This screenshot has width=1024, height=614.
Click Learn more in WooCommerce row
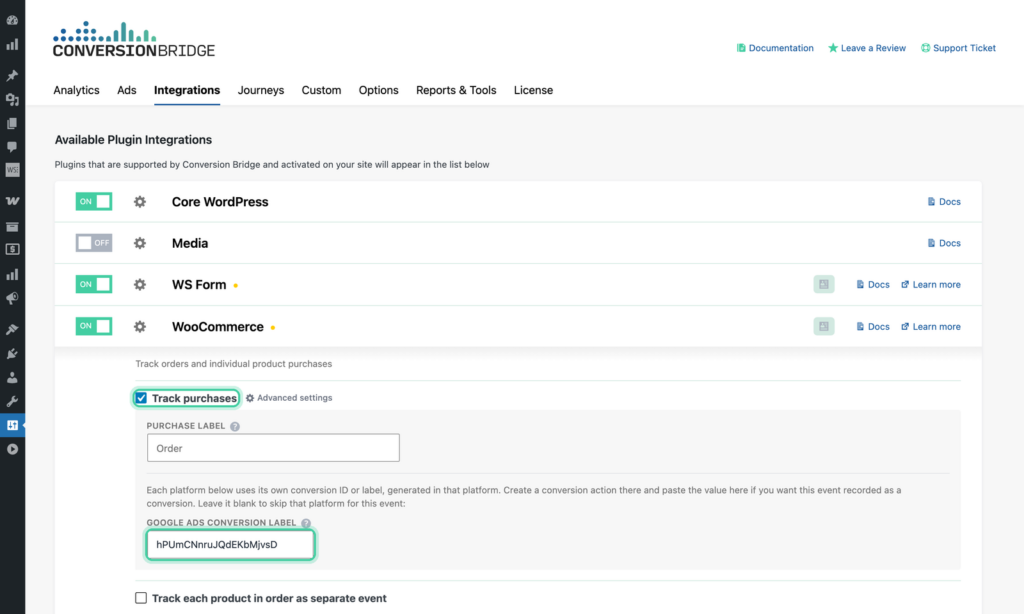(x=931, y=327)
